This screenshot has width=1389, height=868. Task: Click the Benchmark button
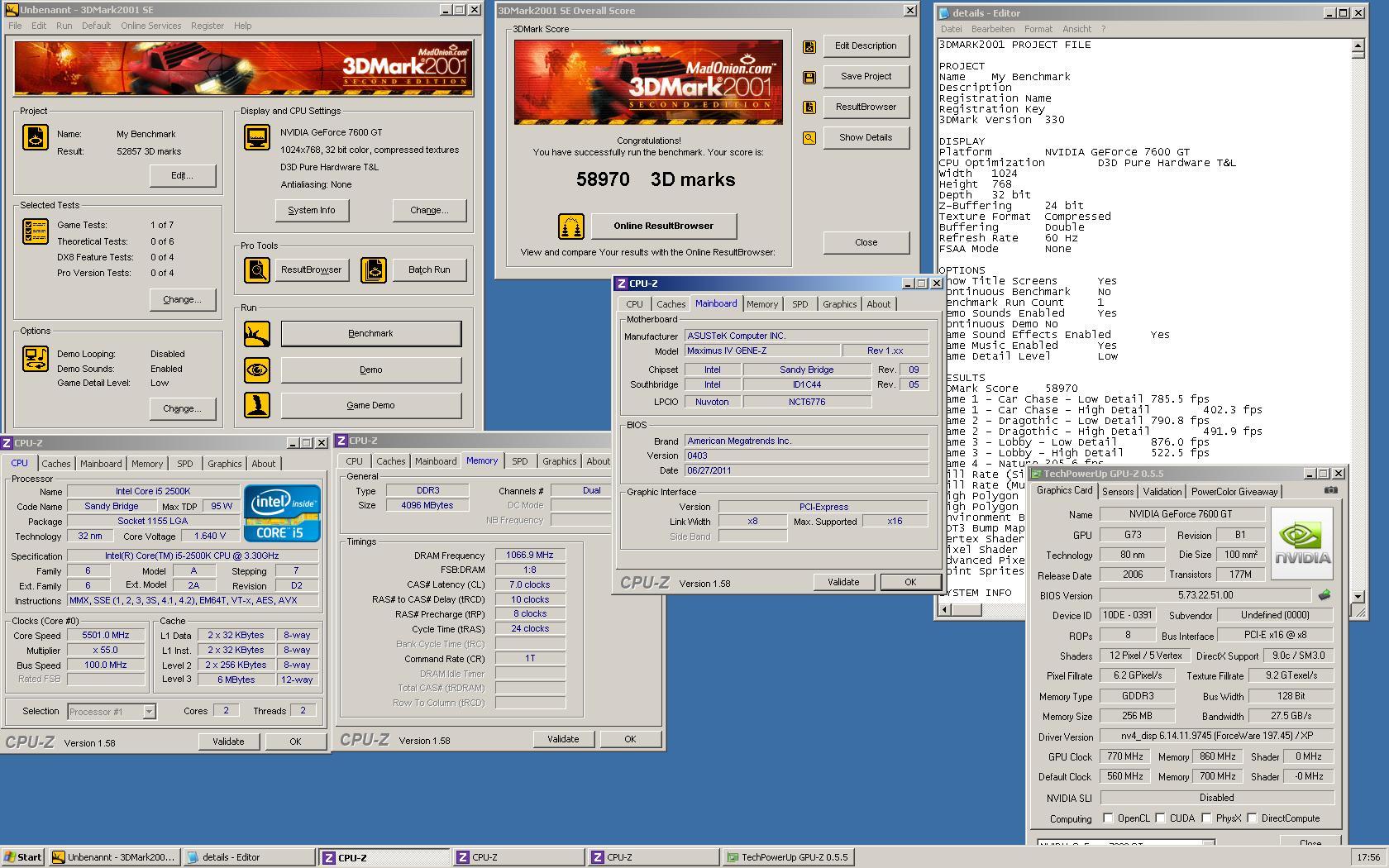tap(371, 334)
